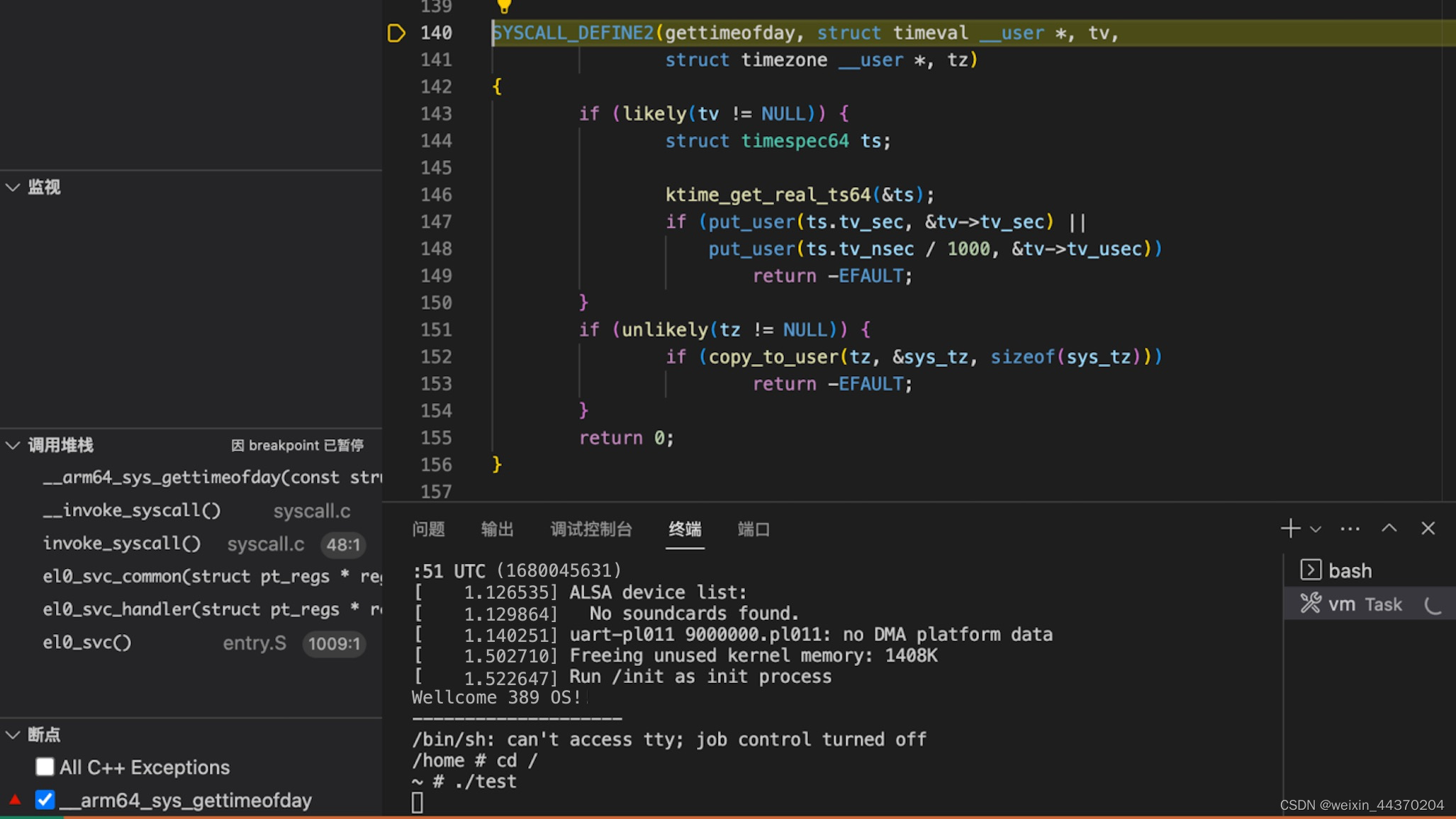Switch to the 输出 output tab
This screenshot has height=819, width=1456.
pos(497,529)
